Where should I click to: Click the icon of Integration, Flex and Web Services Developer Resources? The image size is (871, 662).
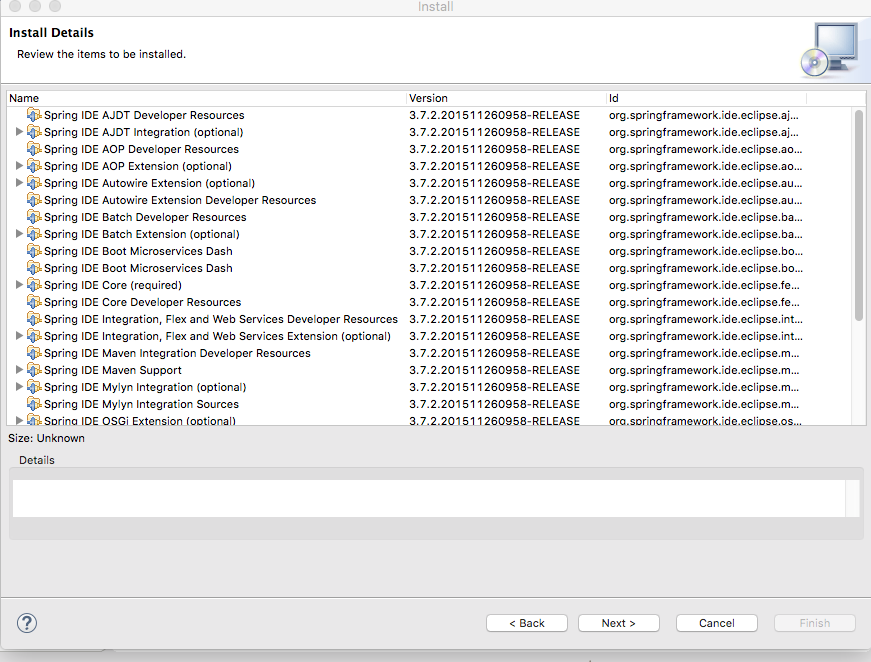tap(34, 319)
